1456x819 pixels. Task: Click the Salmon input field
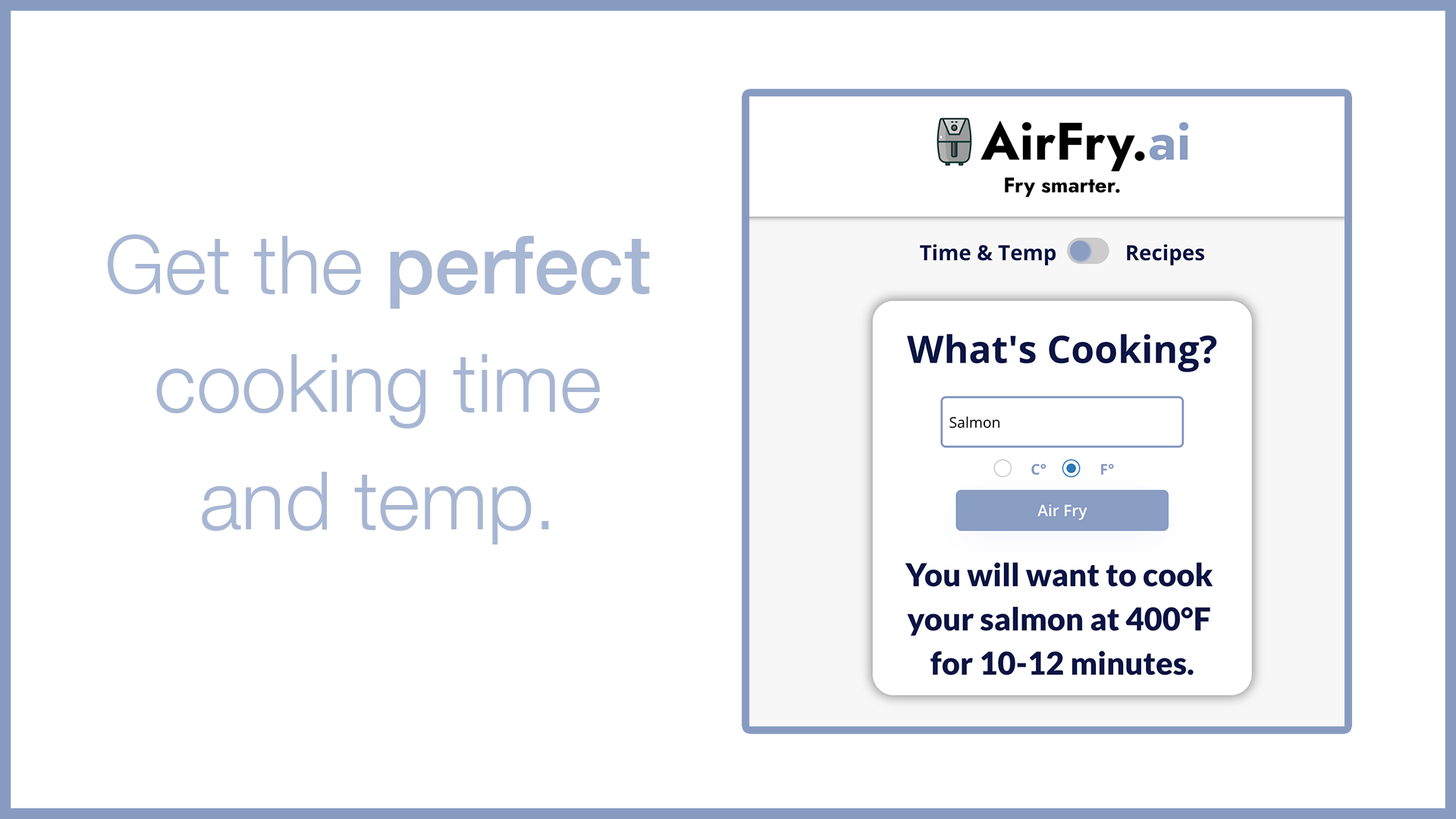click(1061, 422)
